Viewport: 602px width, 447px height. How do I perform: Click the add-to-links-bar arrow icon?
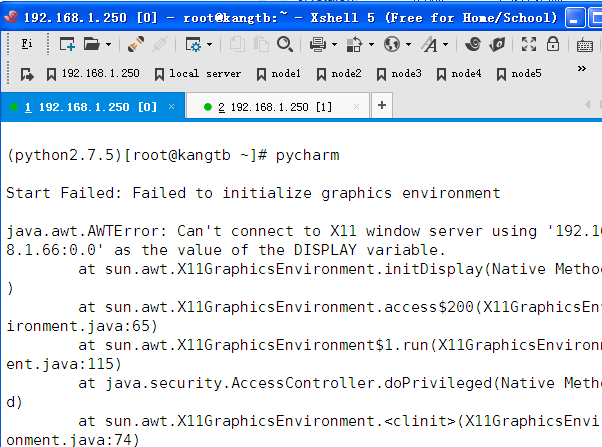point(27,74)
